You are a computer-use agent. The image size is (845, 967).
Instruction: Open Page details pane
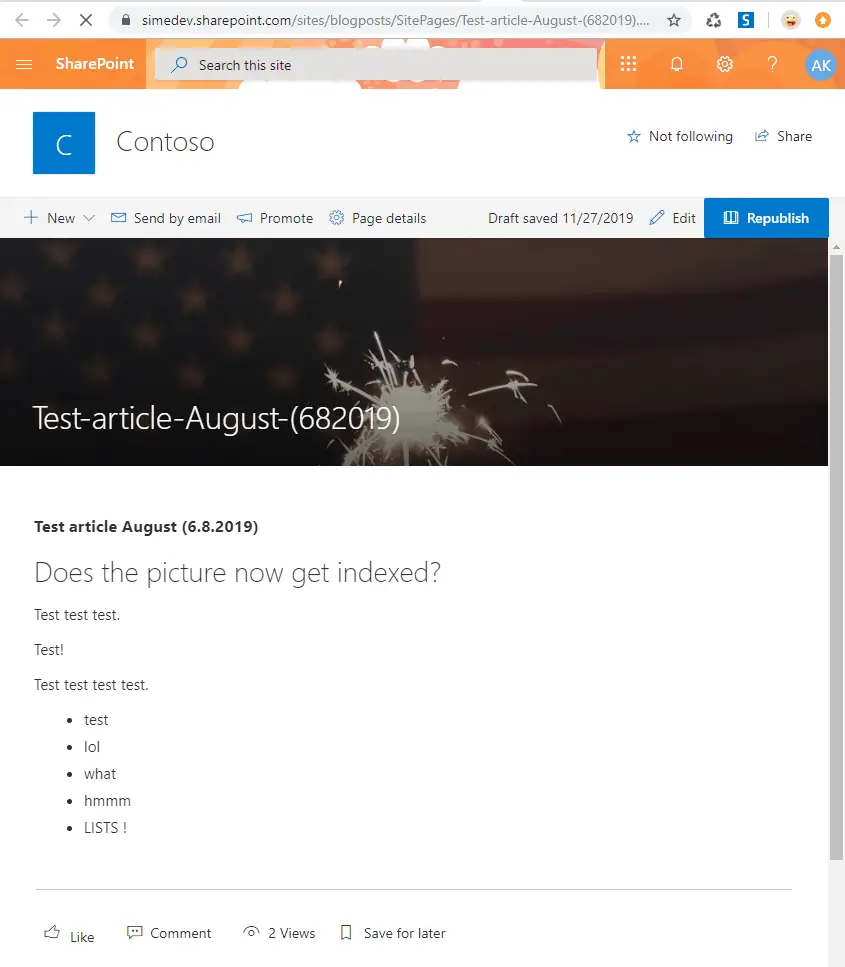point(378,218)
